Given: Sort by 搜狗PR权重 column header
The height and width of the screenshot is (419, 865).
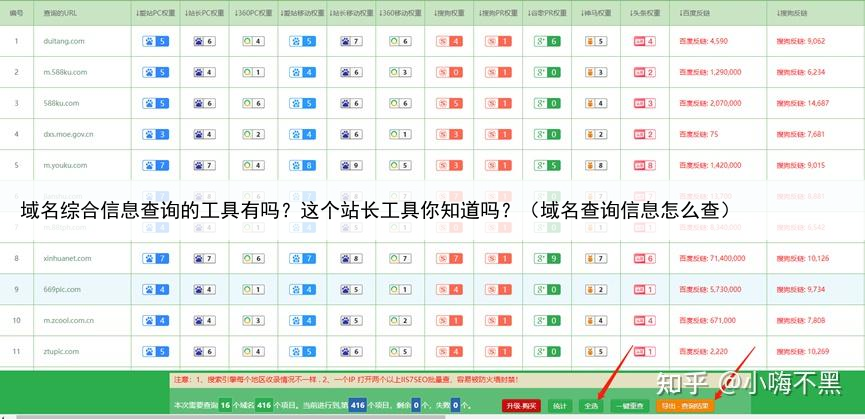Looking at the screenshot, I should tap(497, 13).
